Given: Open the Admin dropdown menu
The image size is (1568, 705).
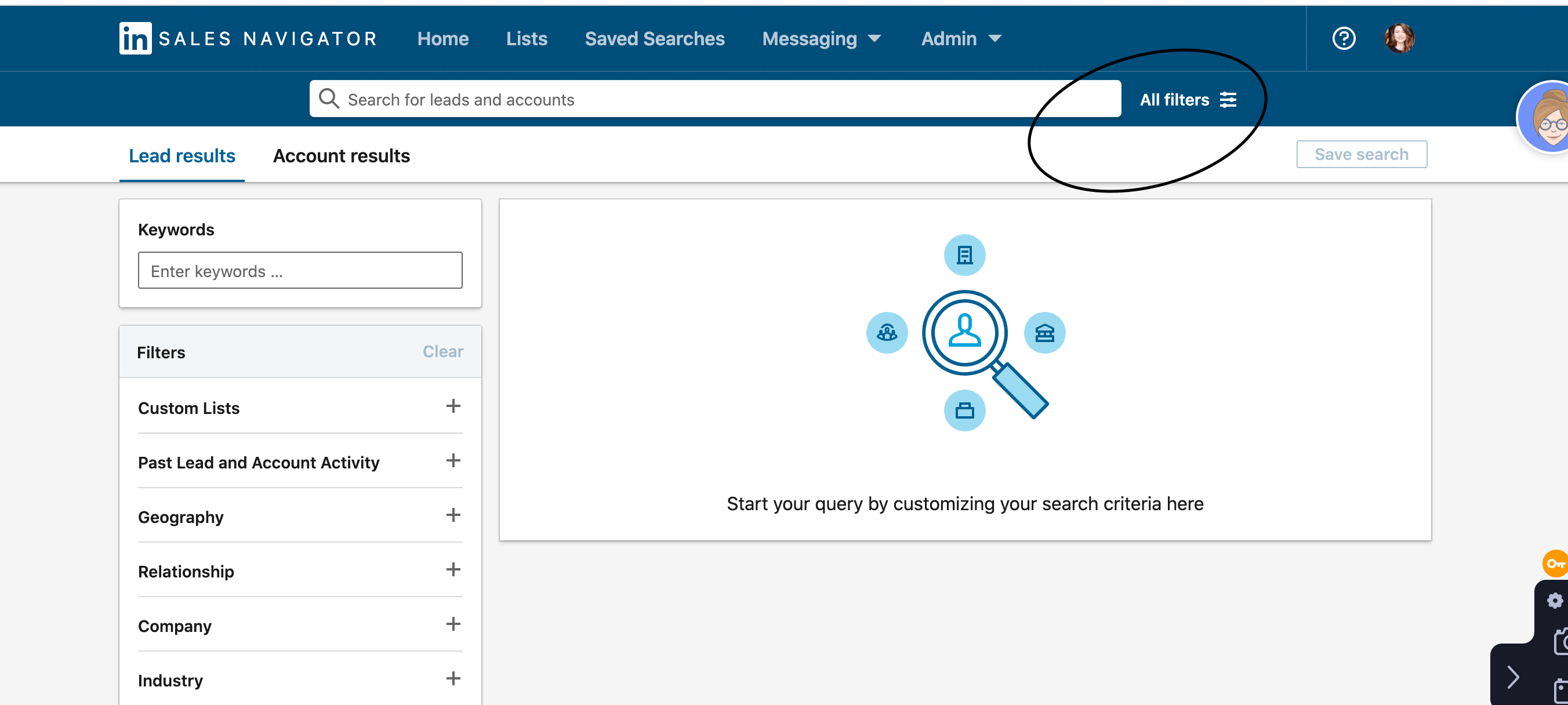Looking at the screenshot, I should (x=961, y=38).
